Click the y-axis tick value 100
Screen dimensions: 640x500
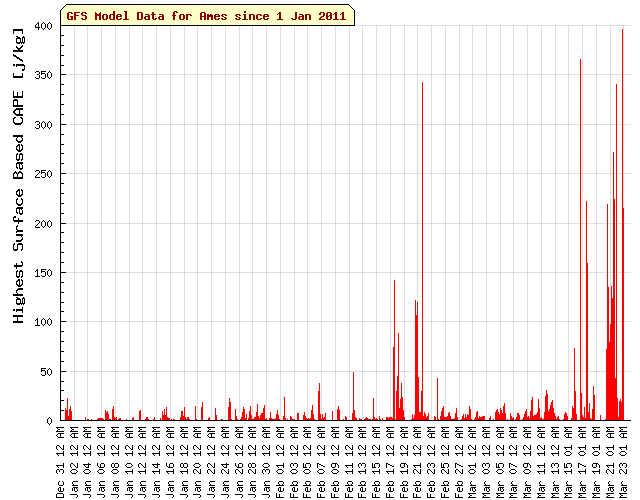(x=44, y=322)
